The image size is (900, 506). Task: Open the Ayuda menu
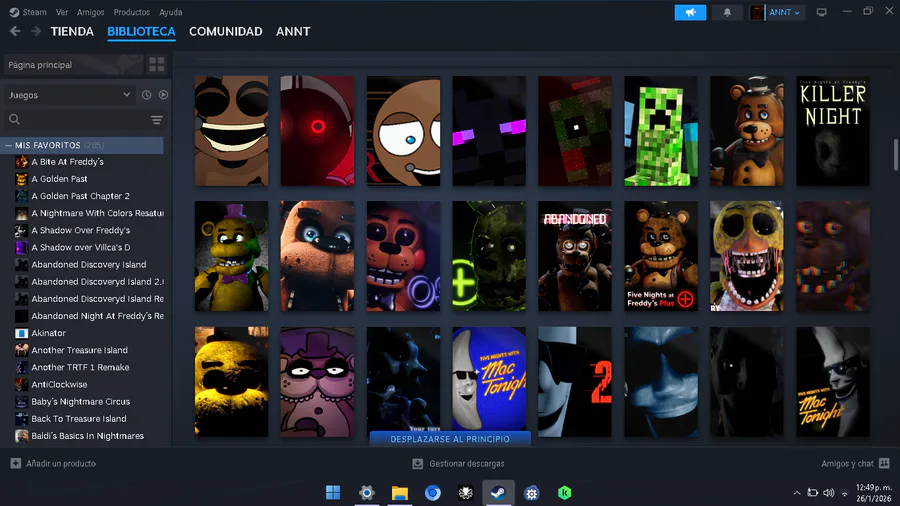170,12
